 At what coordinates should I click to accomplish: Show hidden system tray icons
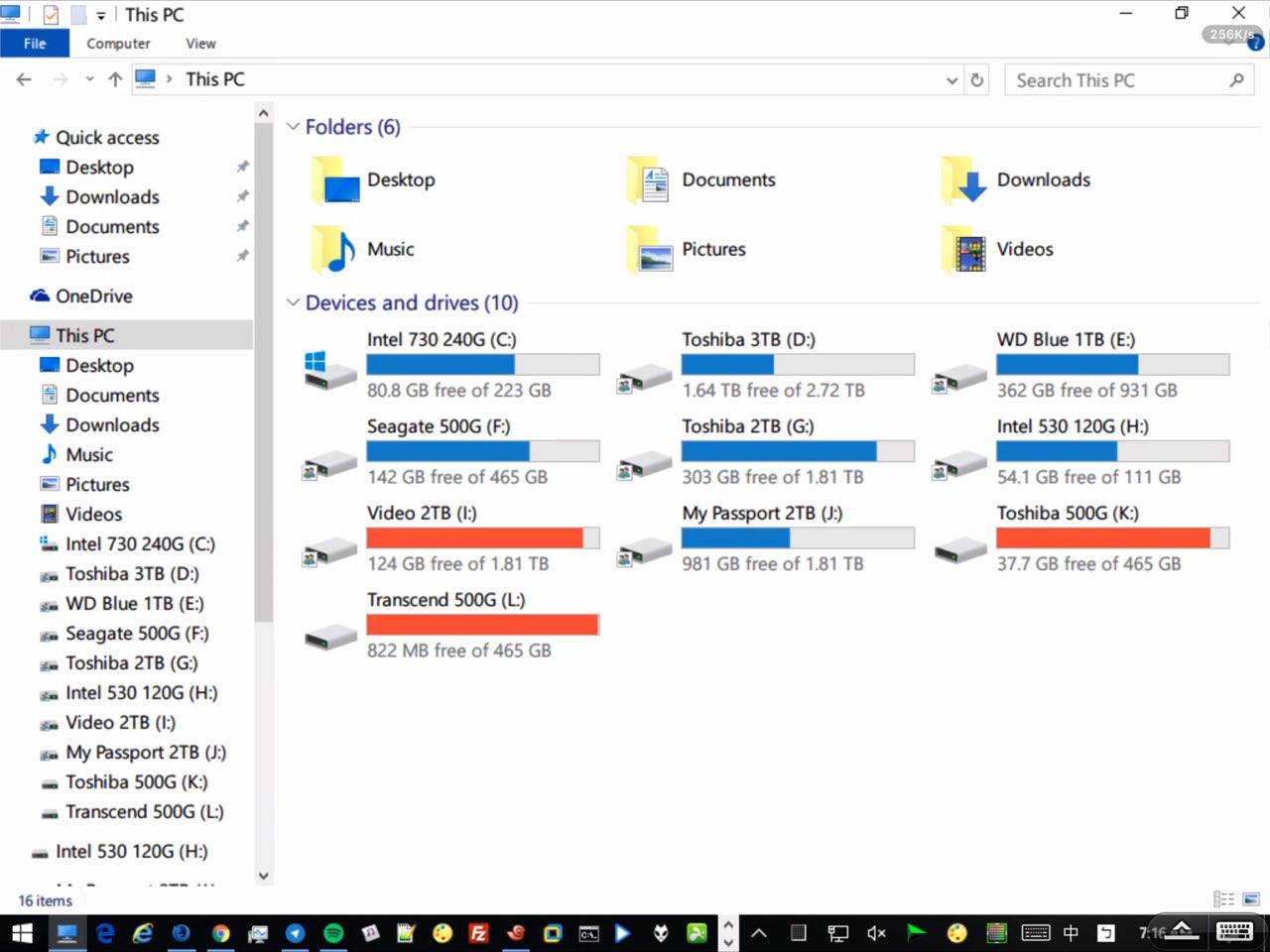[759, 933]
